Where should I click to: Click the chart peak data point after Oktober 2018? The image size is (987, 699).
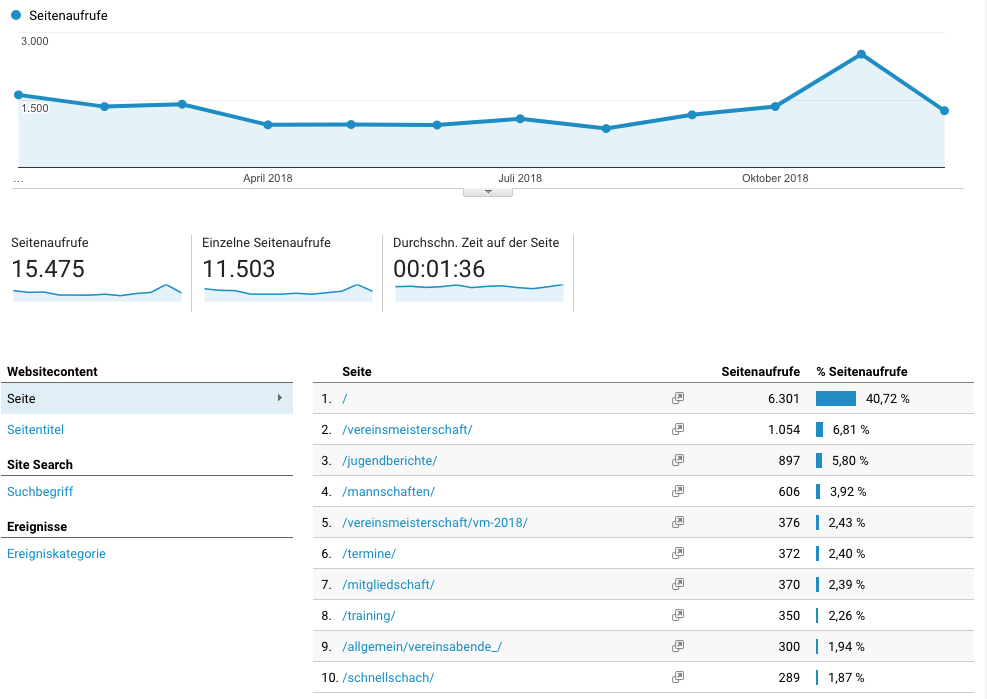[860, 54]
